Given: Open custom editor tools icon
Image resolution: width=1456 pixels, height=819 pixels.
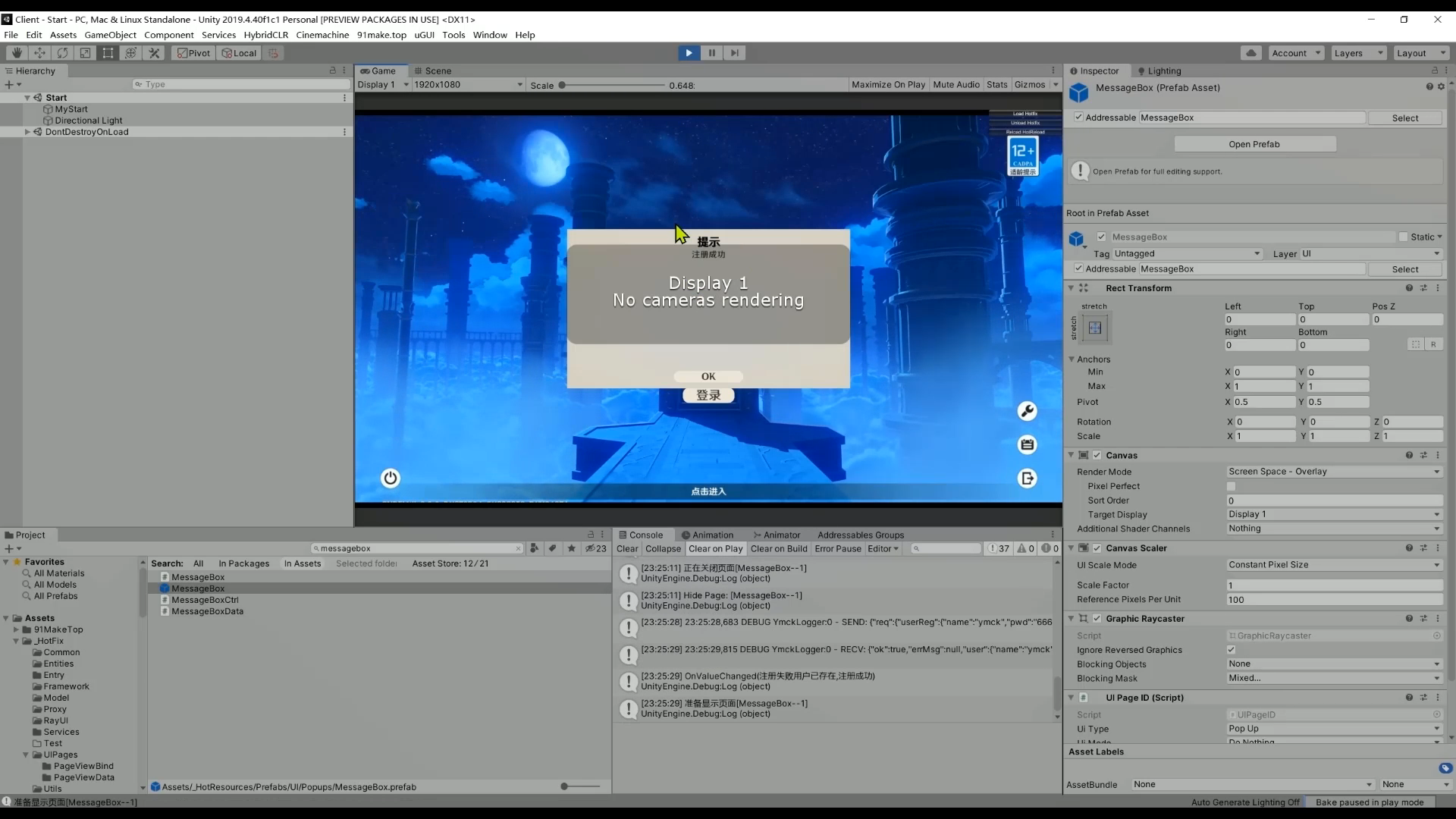Looking at the screenshot, I should pyautogui.click(x=154, y=53).
